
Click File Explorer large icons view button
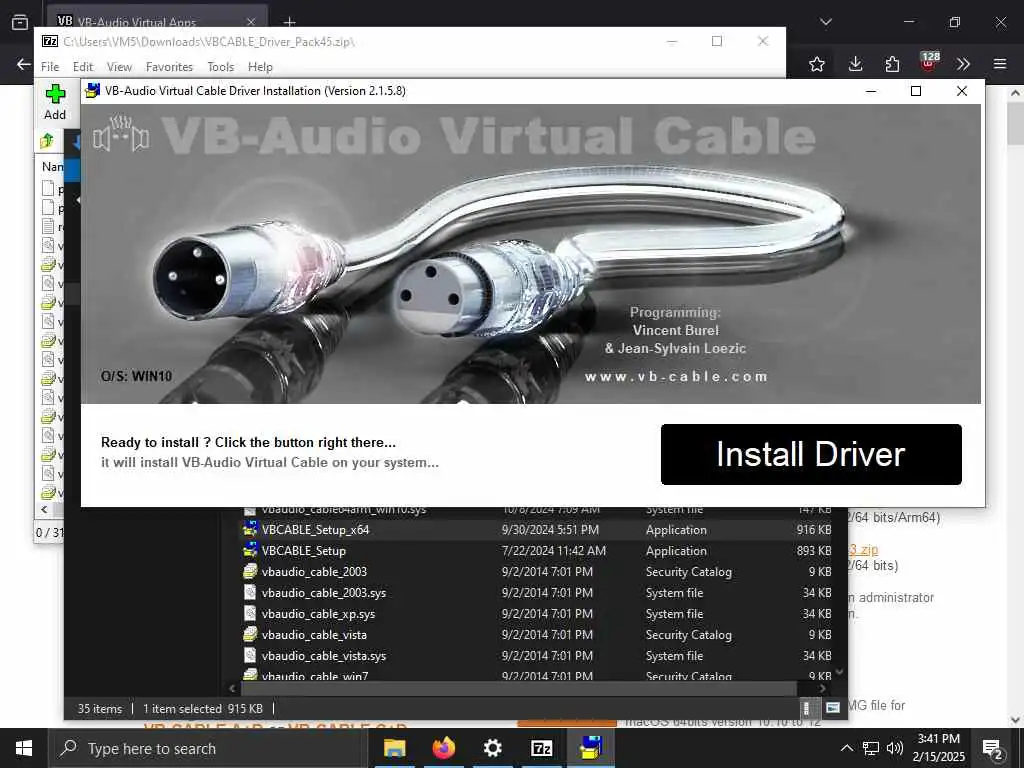tap(832, 708)
